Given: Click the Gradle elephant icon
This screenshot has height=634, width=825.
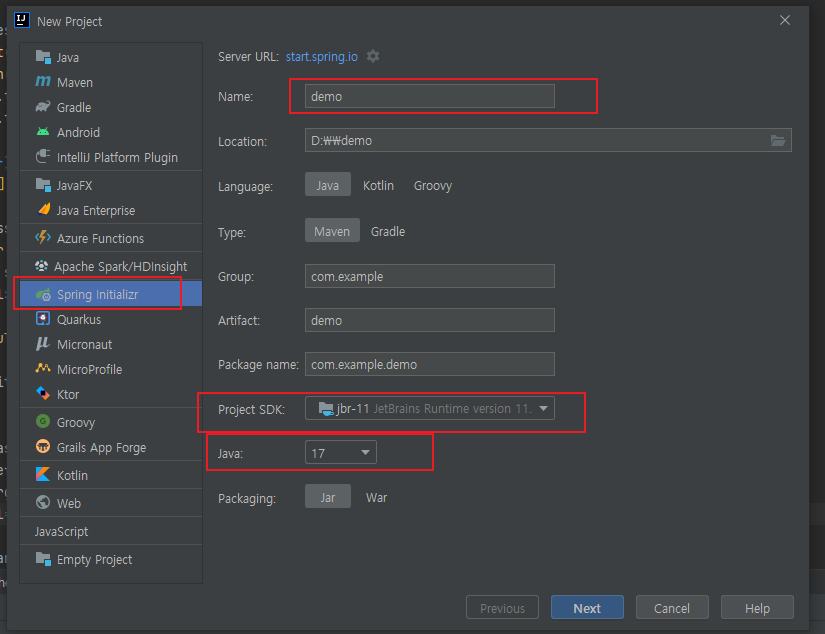Looking at the screenshot, I should point(43,107).
